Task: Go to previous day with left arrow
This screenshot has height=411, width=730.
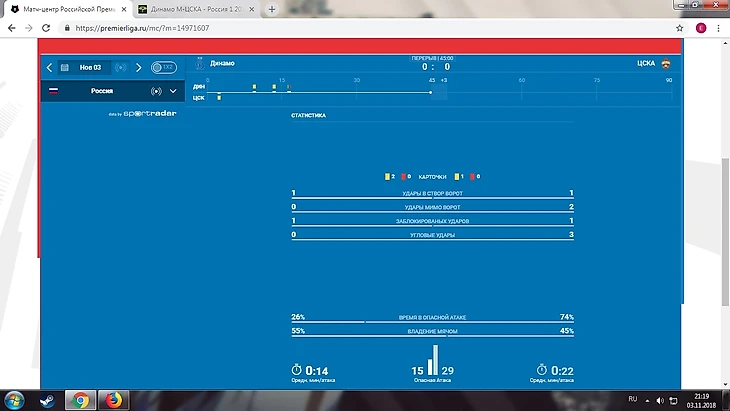Action: (x=49, y=67)
